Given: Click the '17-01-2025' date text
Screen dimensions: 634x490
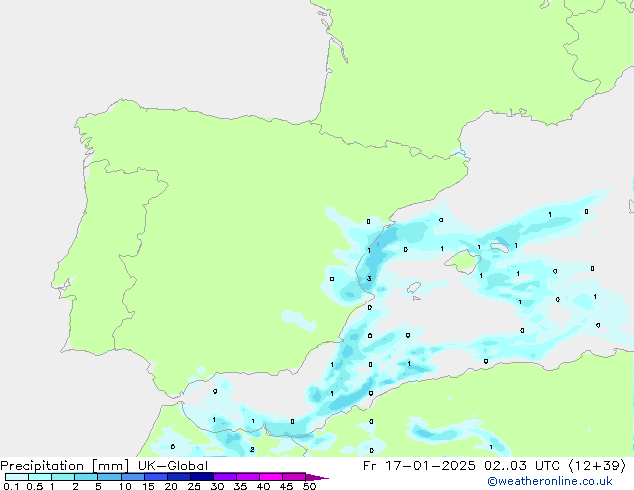Looking at the screenshot, I should pyautogui.click(x=430, y=466).
